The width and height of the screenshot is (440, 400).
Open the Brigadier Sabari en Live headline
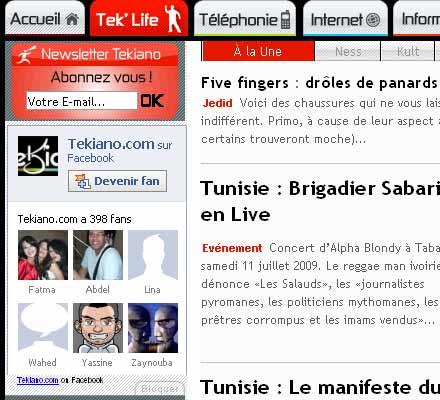pyautogui.click(x=320, y=201)
